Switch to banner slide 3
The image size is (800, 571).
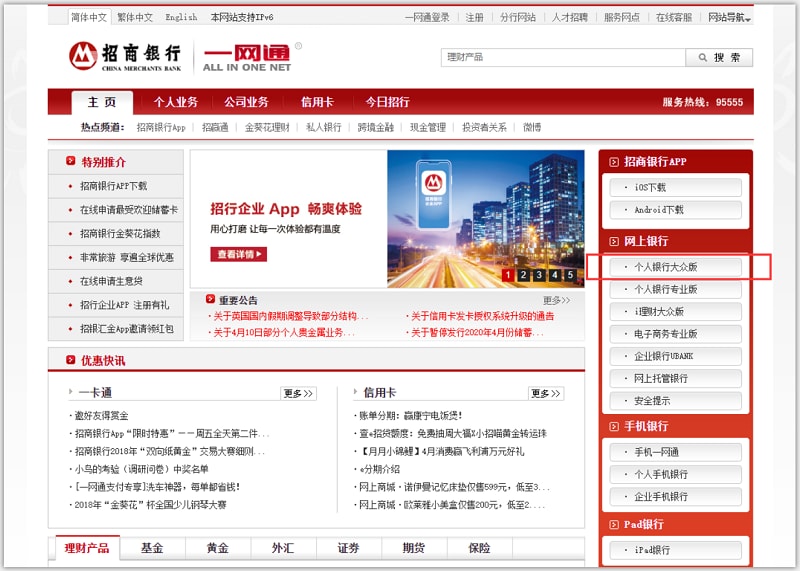[539, 275]
